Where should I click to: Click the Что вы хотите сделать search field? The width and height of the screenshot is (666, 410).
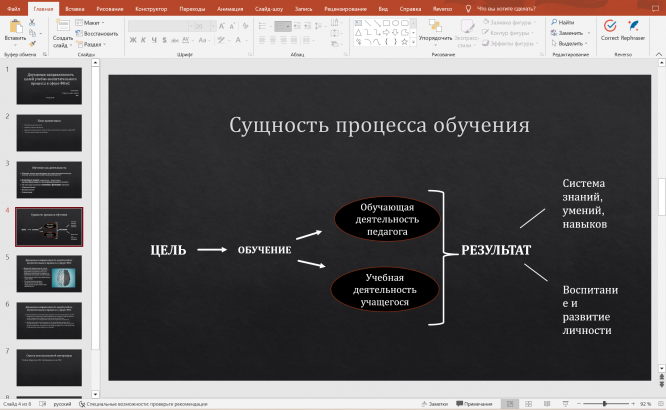pyautogui.click(x=506, y=8)
